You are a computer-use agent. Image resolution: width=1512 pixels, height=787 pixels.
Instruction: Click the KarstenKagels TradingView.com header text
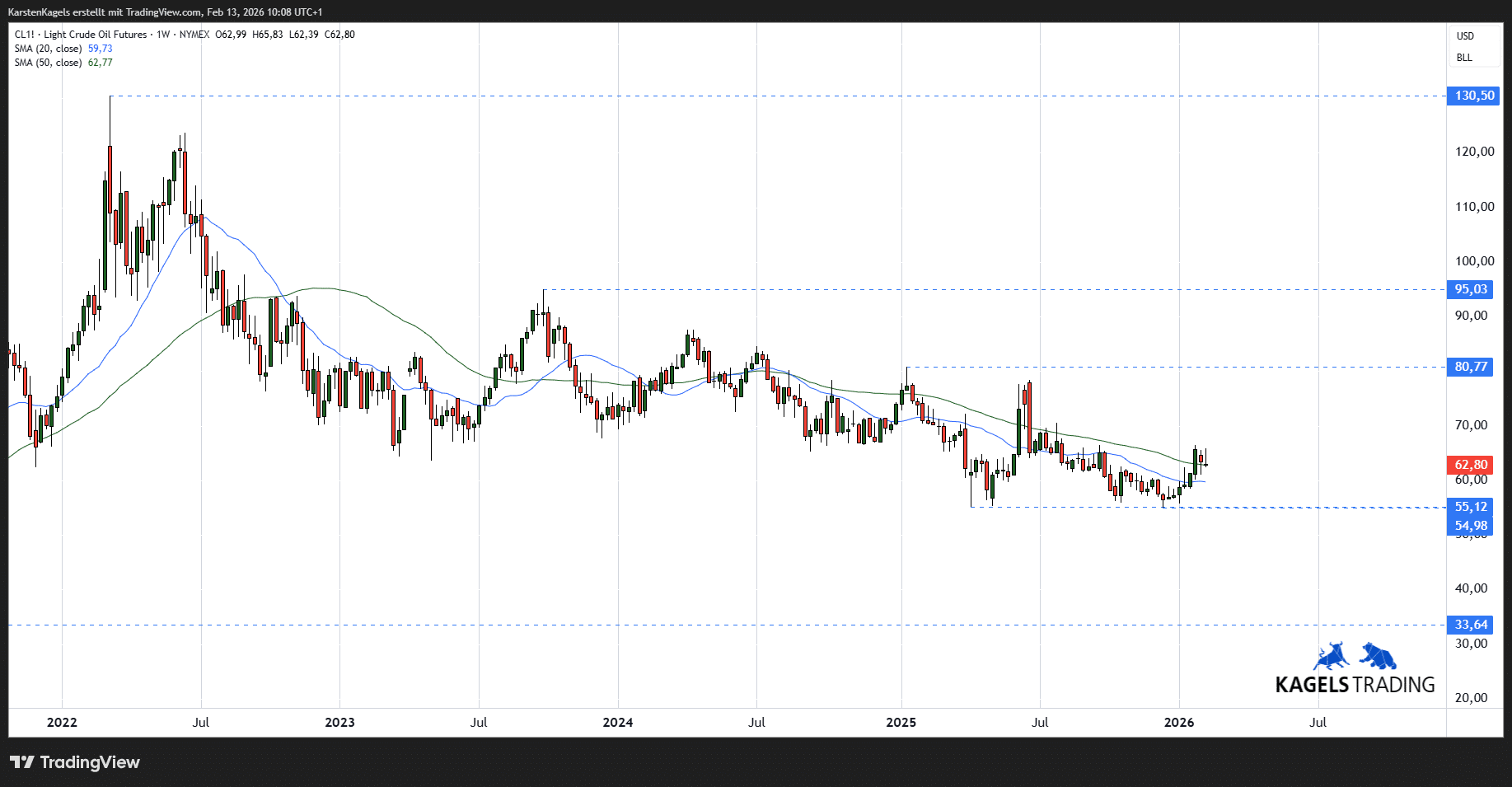165,12
